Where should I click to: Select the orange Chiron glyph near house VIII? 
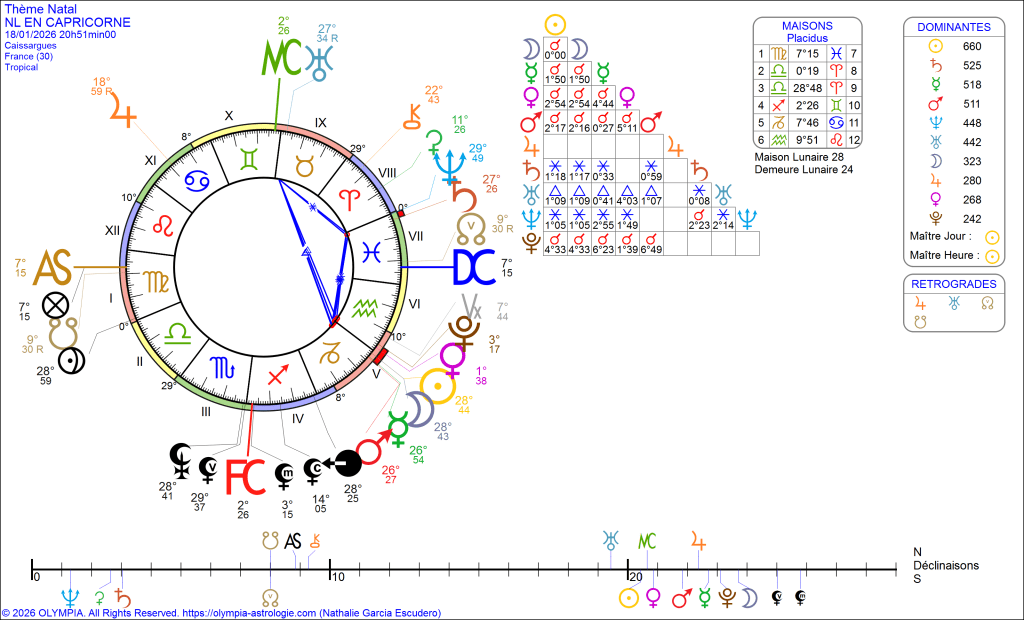[412, 115]
